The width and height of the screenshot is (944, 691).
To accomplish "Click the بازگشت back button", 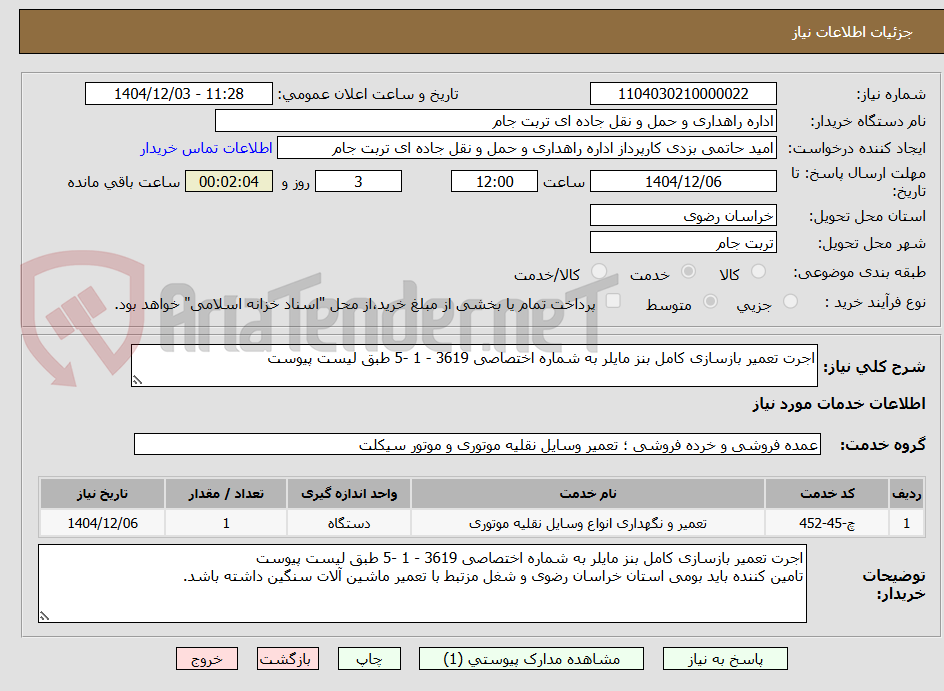I will 287,659.
